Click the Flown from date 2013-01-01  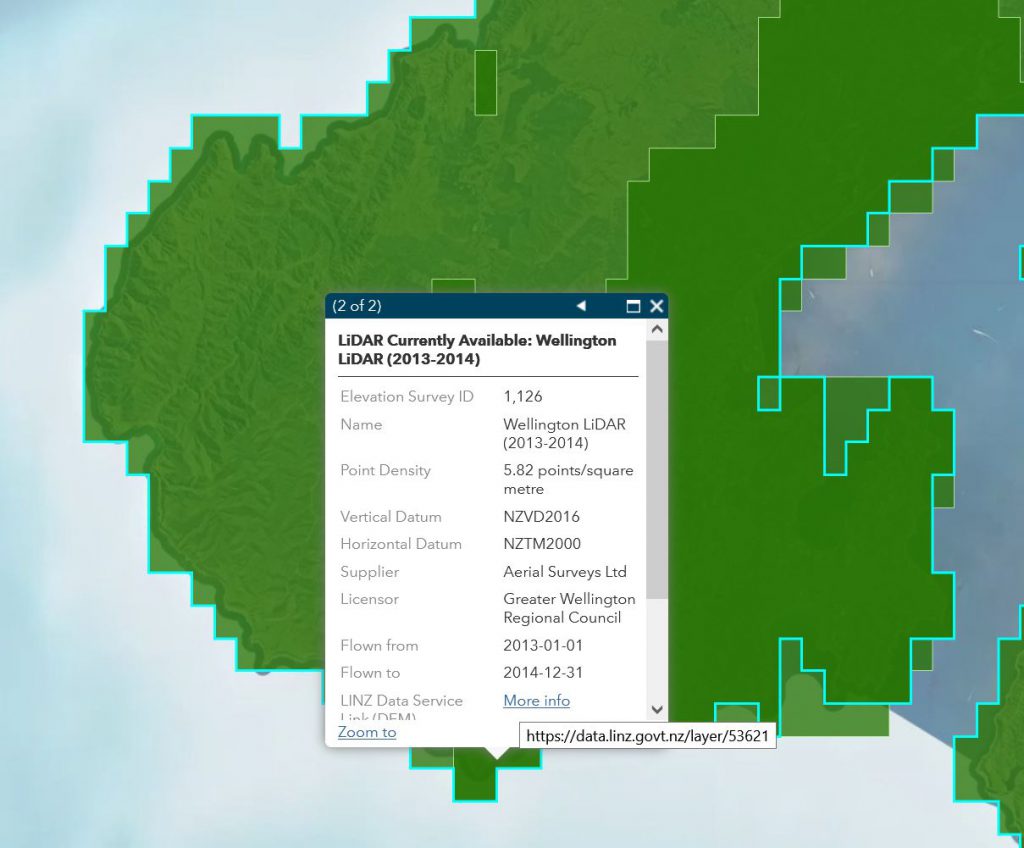[x=542, y=646]
